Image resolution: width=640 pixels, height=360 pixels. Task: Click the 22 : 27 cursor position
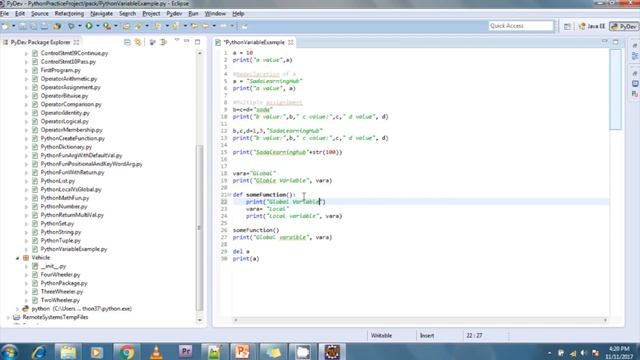(x=474, y=336)
